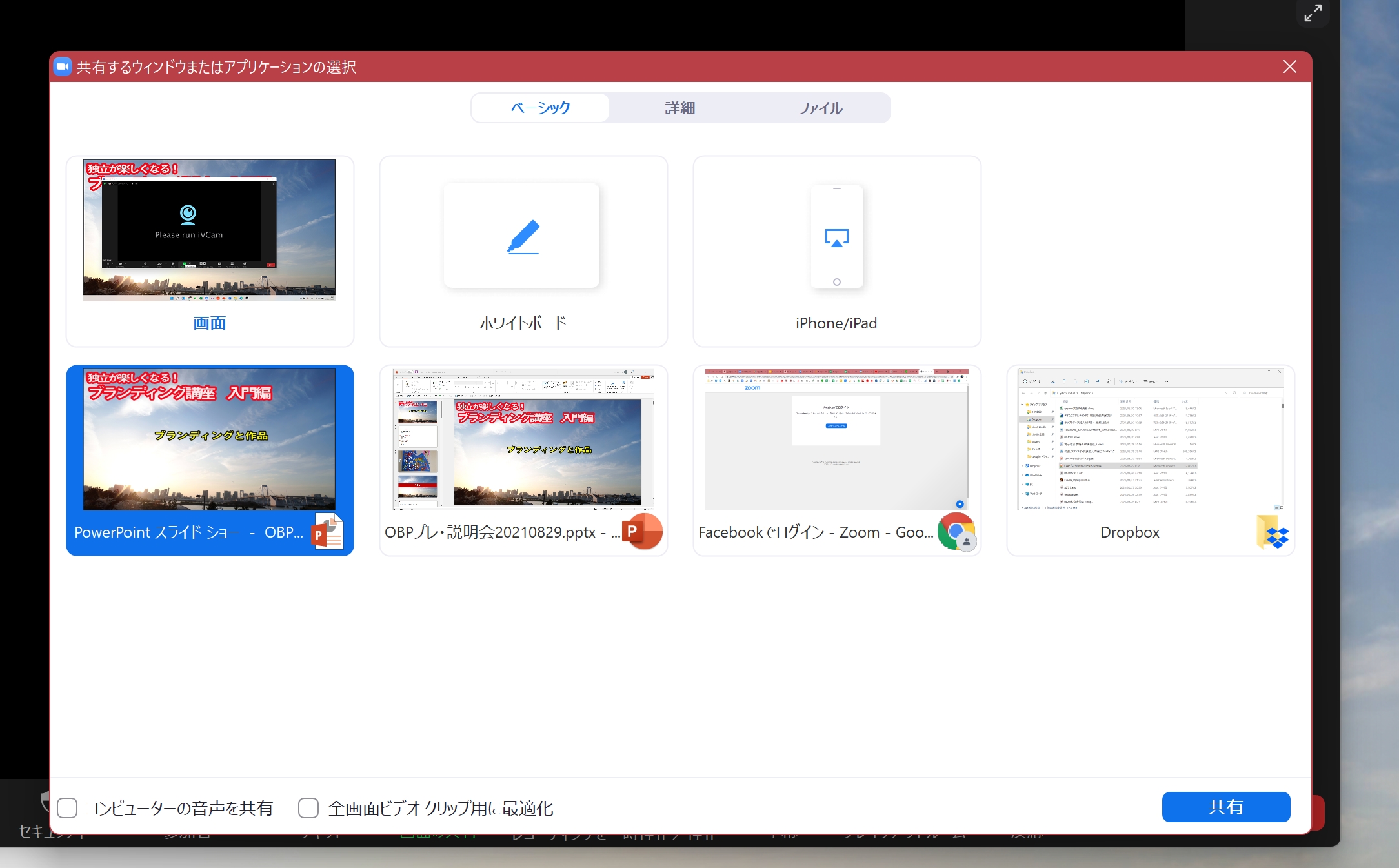Image resolution: width=1399 pixels, height=868 pixels.
Task: Click the 画面 label text
Action: click(209, 323)
